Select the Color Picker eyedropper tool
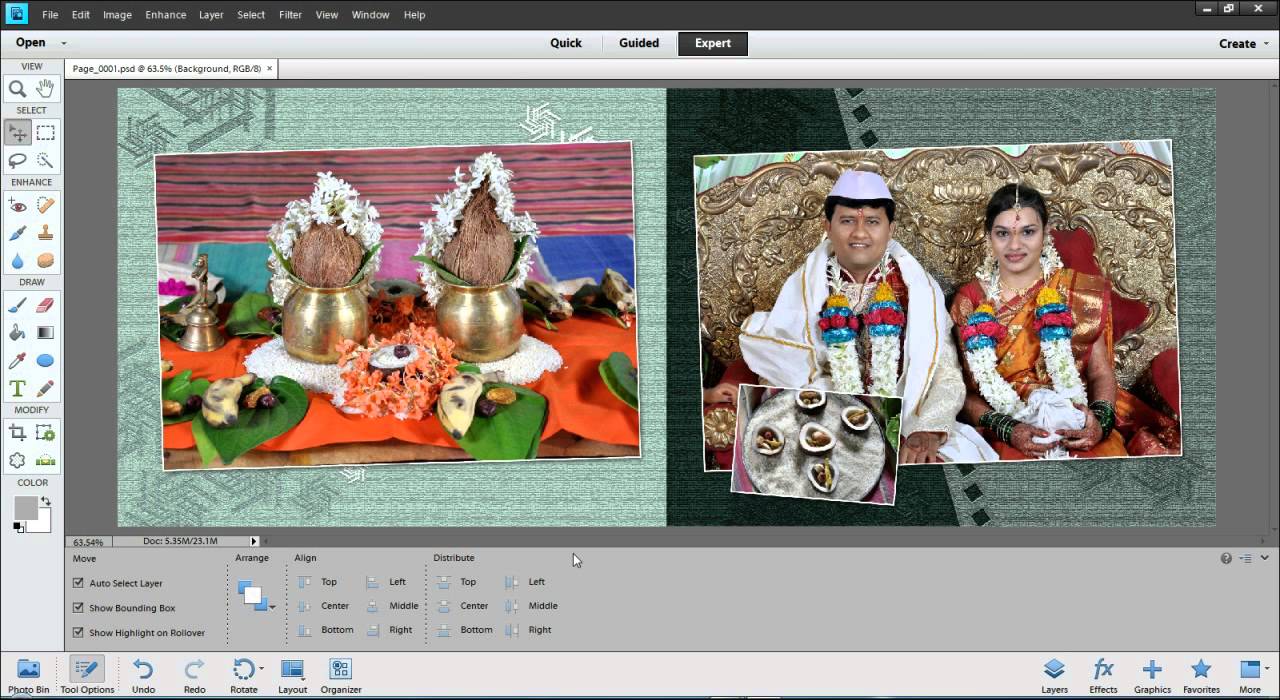Image resolution: width=1280 pixels, height=700 pixels. (x=18, y=361)
